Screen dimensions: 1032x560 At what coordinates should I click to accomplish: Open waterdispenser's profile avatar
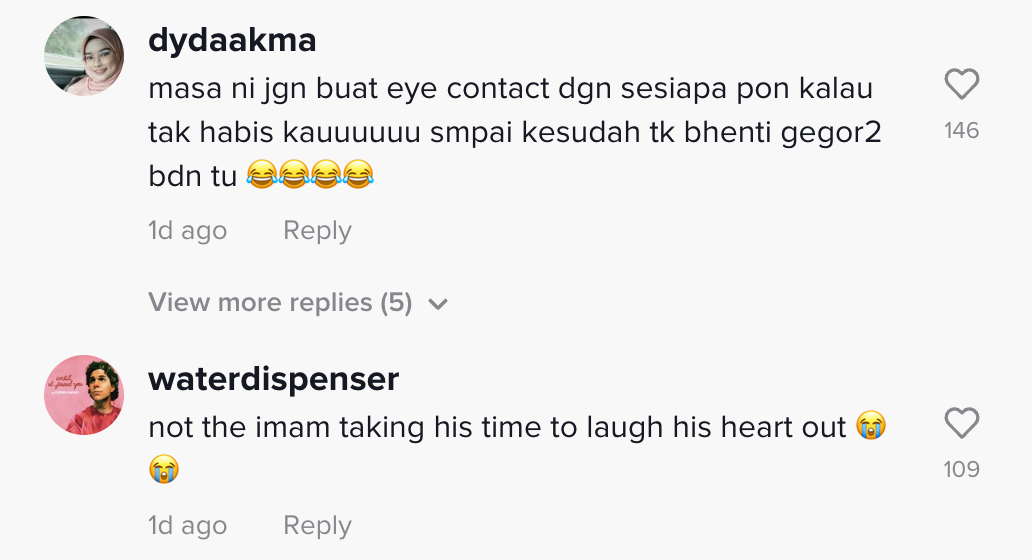(84, 394)
